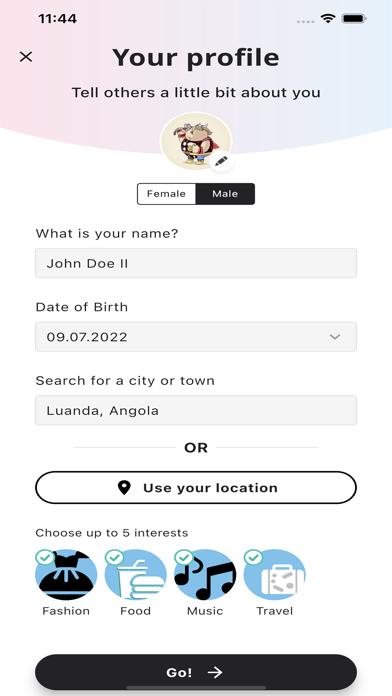Click the arrow icon on Go! button
Viewport: 392px width, 696px height.
click(215, 672)
